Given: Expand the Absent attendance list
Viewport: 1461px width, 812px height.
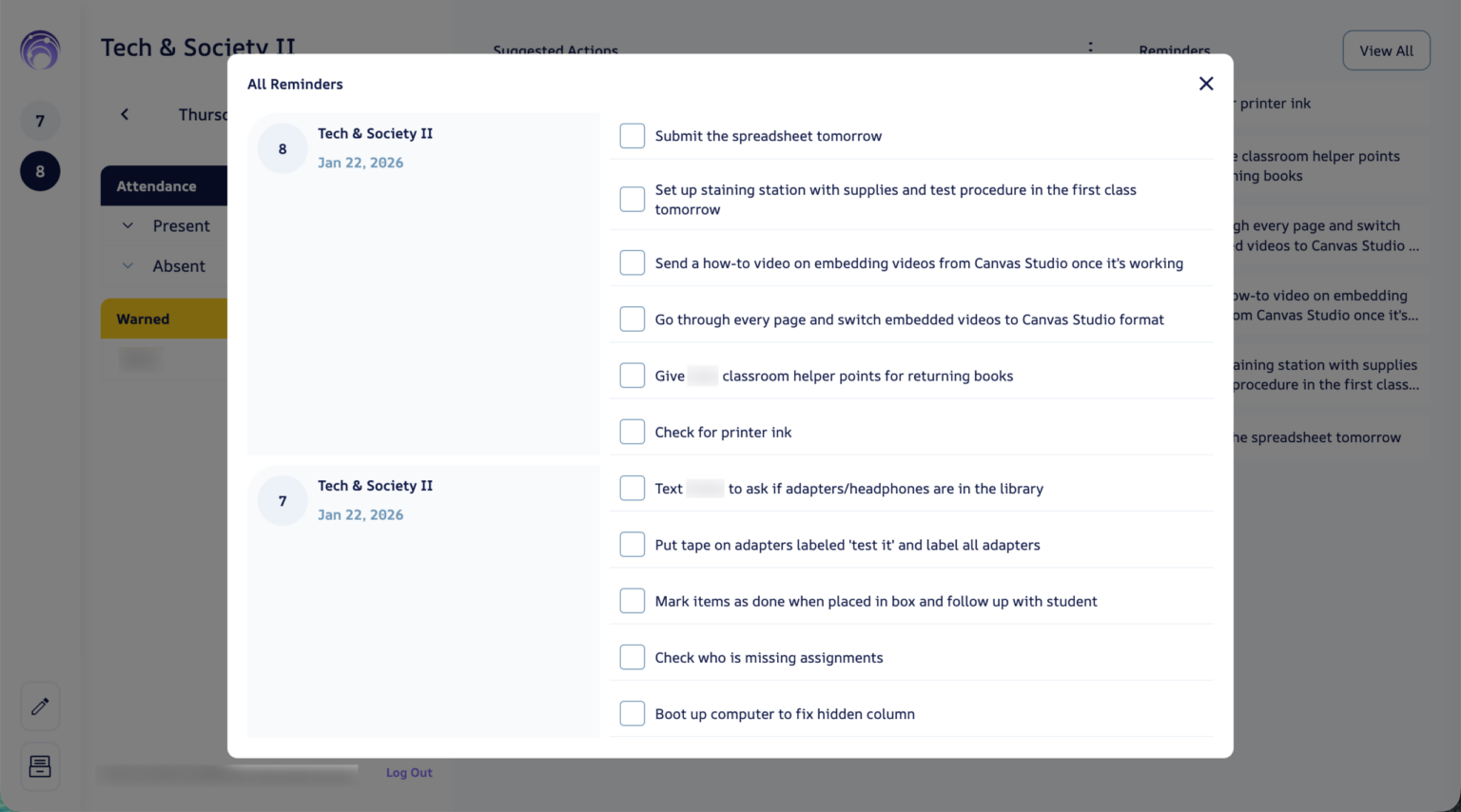Looking at the screenshot, I should pos(127,266).
